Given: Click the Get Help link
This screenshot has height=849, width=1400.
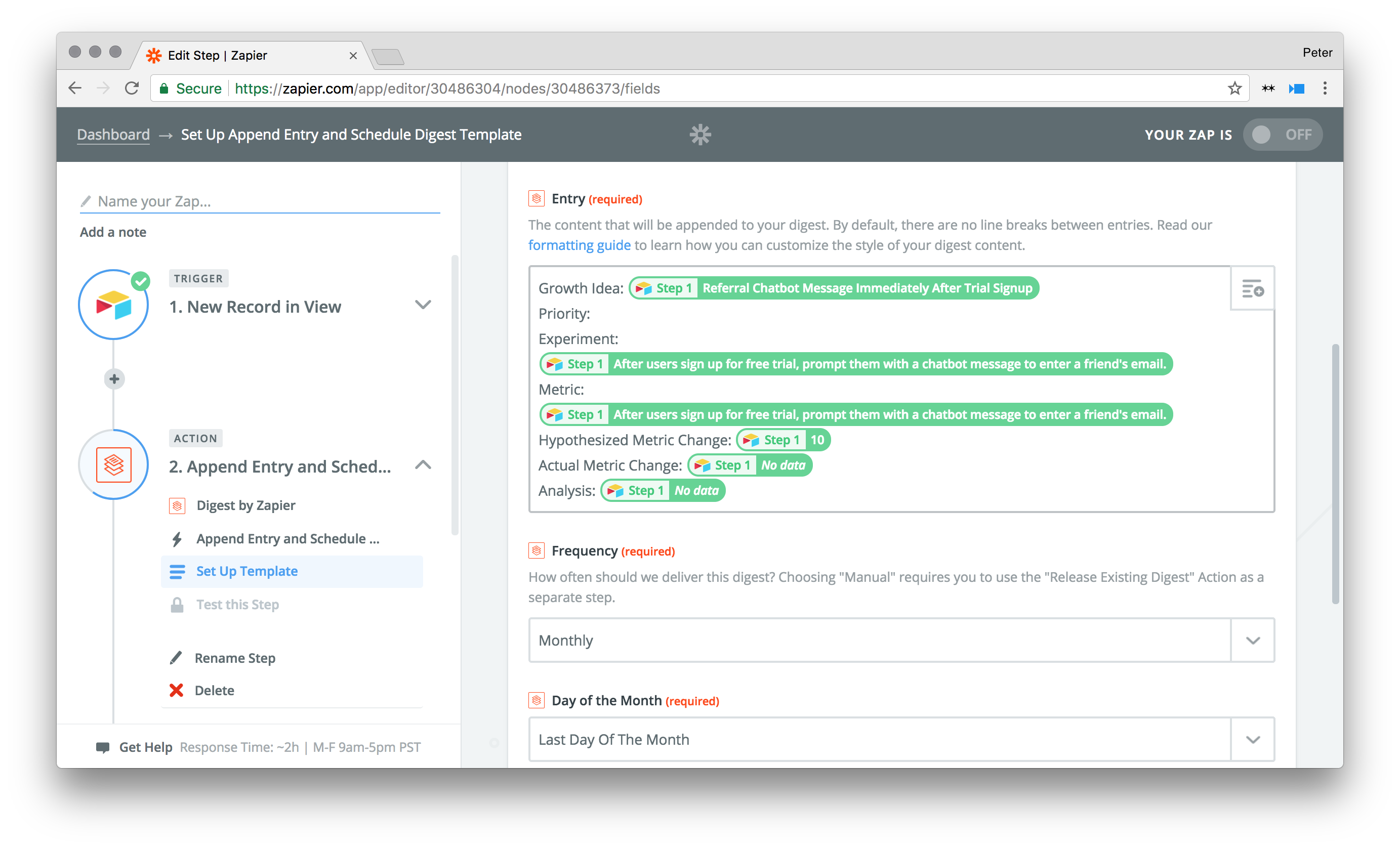Looking at the screenshot, I should tap(145, 747).
